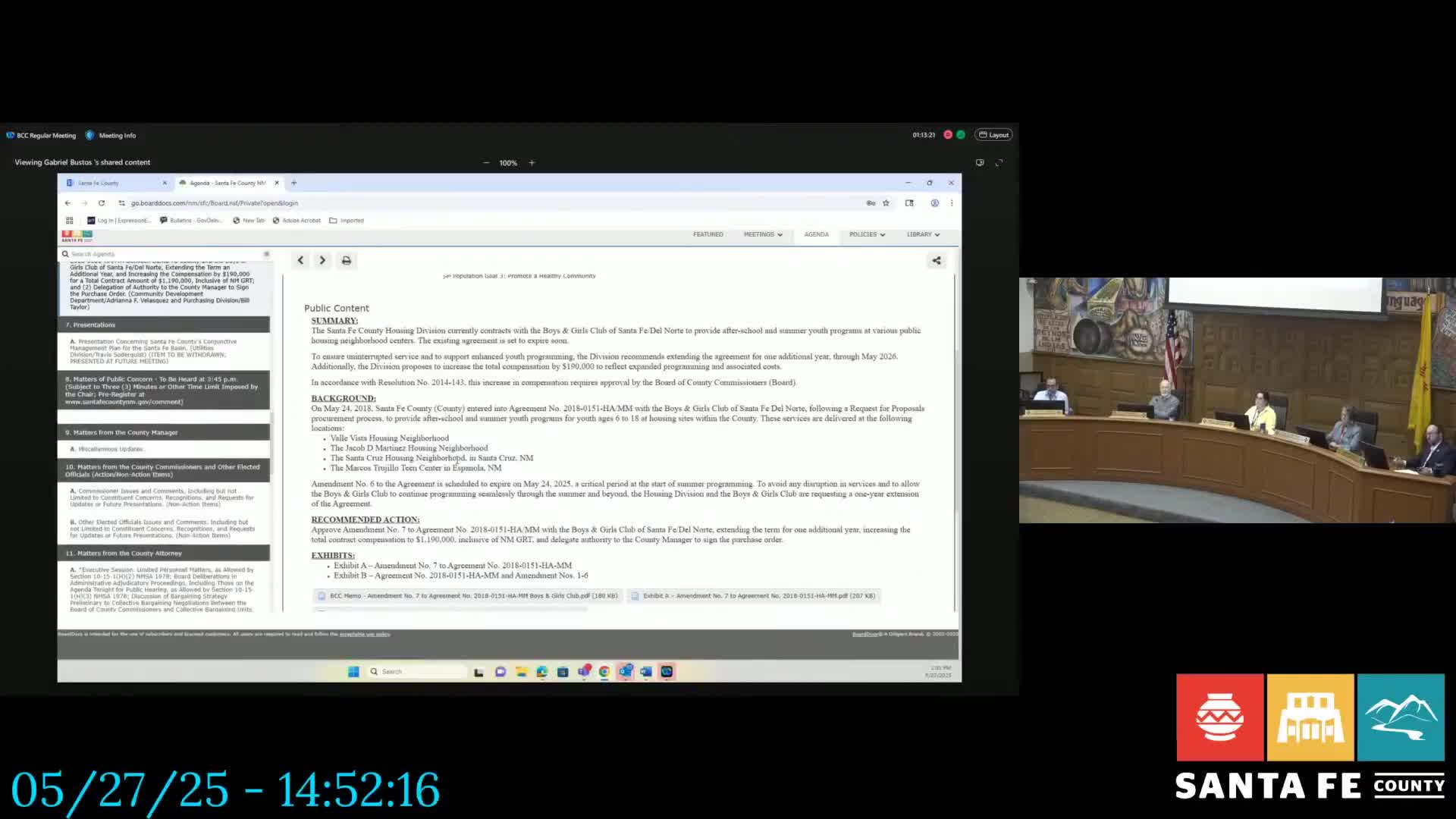Expand the Library dropdown menu

(x=923, y=234)
